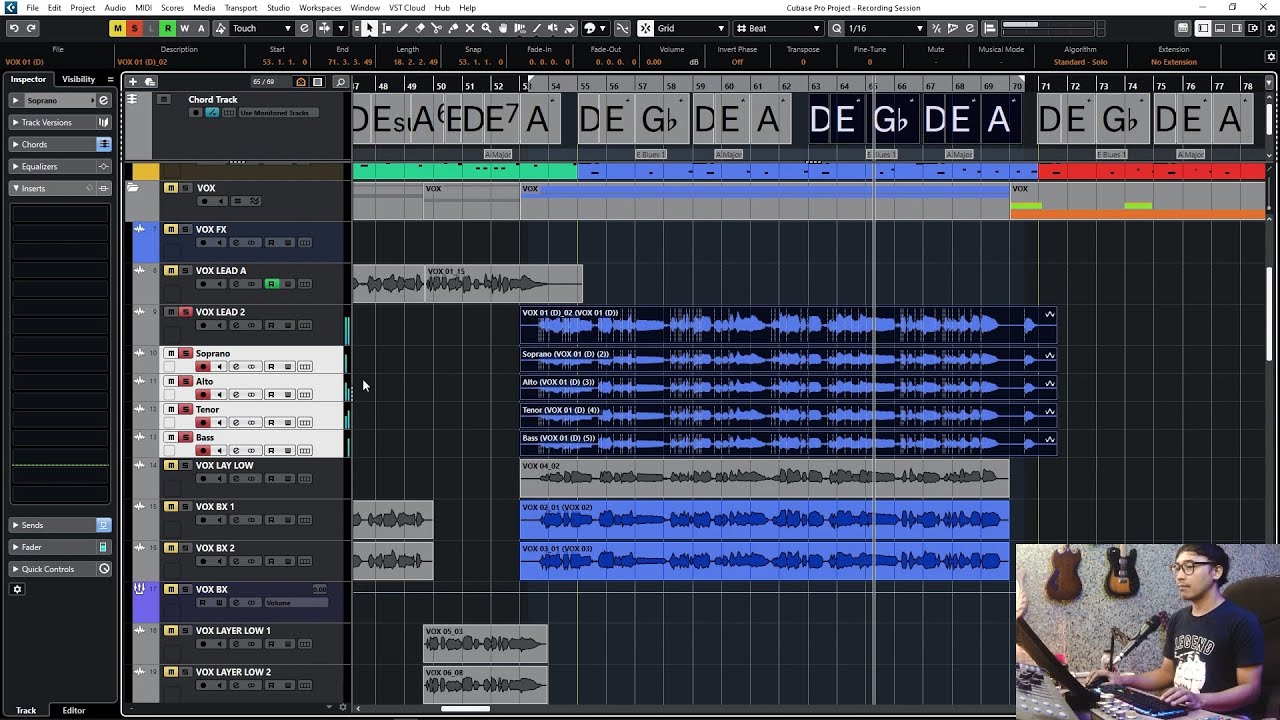Image resolution: width=1280 pixels, height=720 pixels.
Task: Select the Mute X tool
Action: point(470,28)
